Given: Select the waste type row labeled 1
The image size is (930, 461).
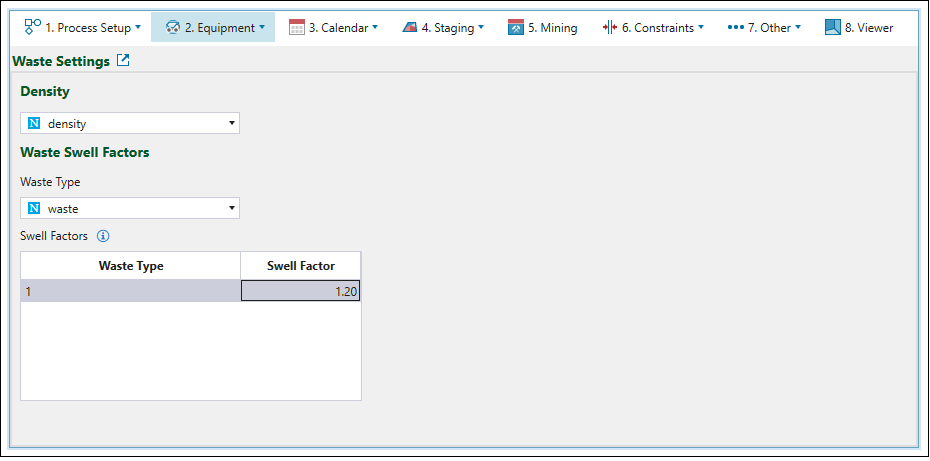Looking at the screenshot, I should [131, 291].
